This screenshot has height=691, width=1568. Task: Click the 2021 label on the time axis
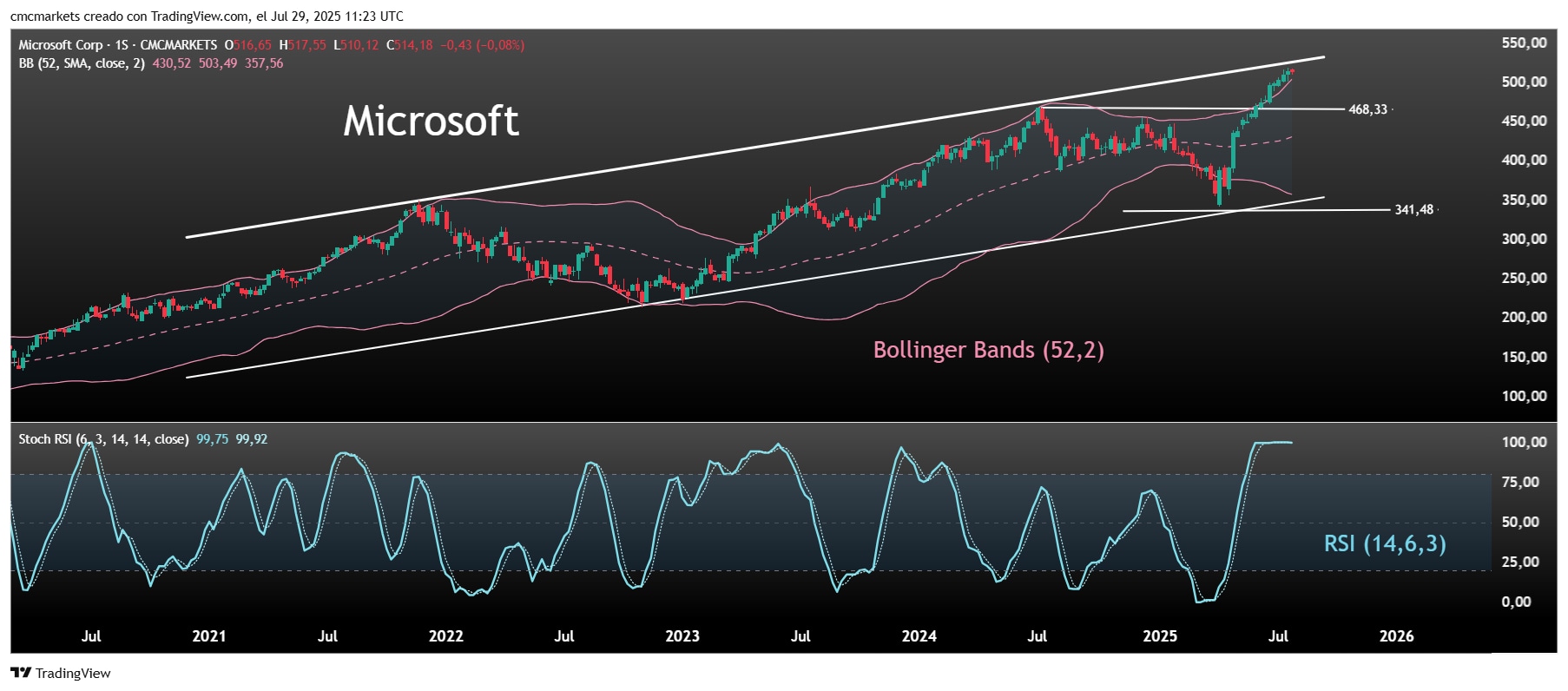click(209, 636)
